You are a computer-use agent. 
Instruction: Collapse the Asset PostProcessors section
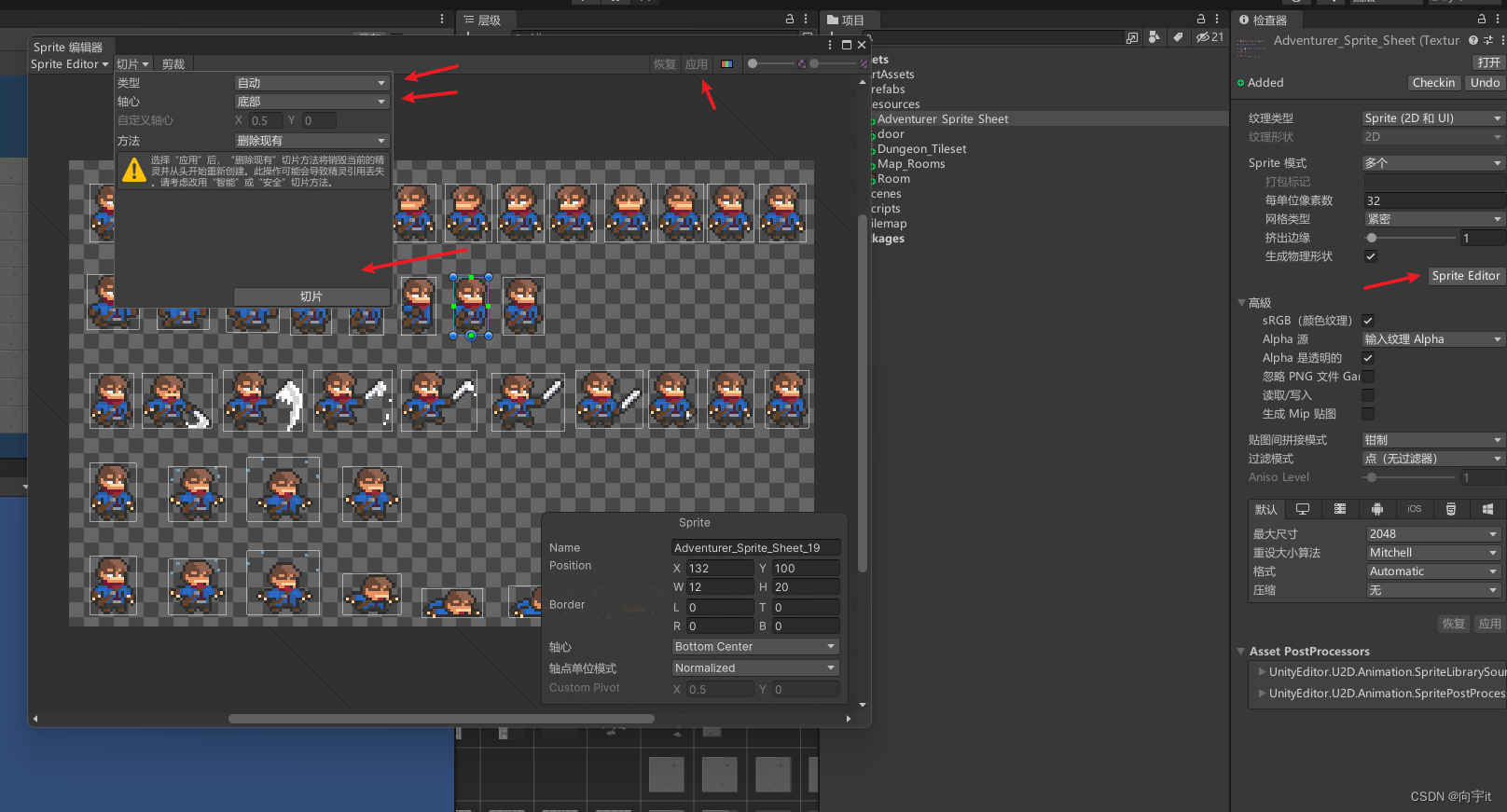1241,652
